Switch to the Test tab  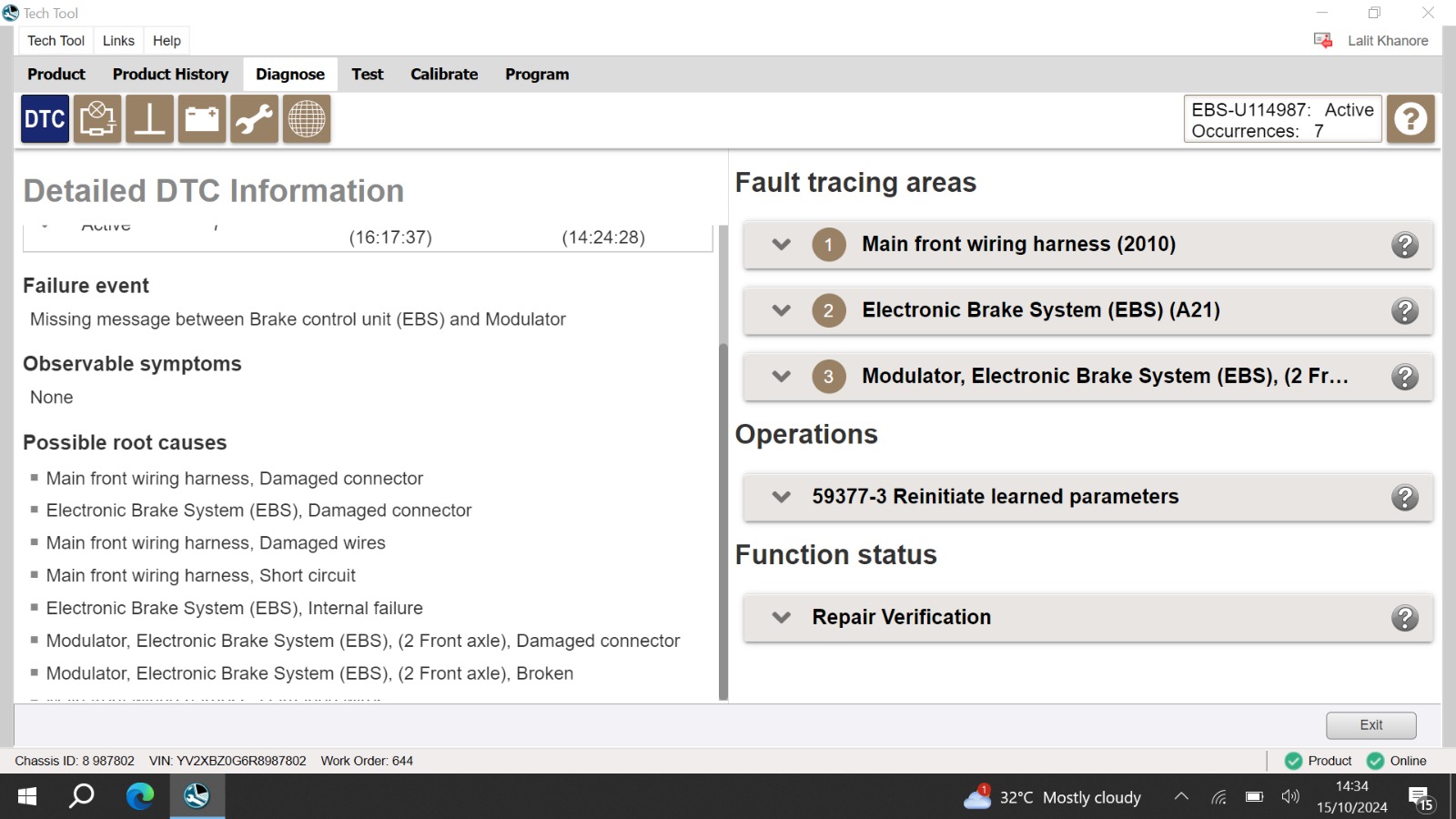click(368, 75)
